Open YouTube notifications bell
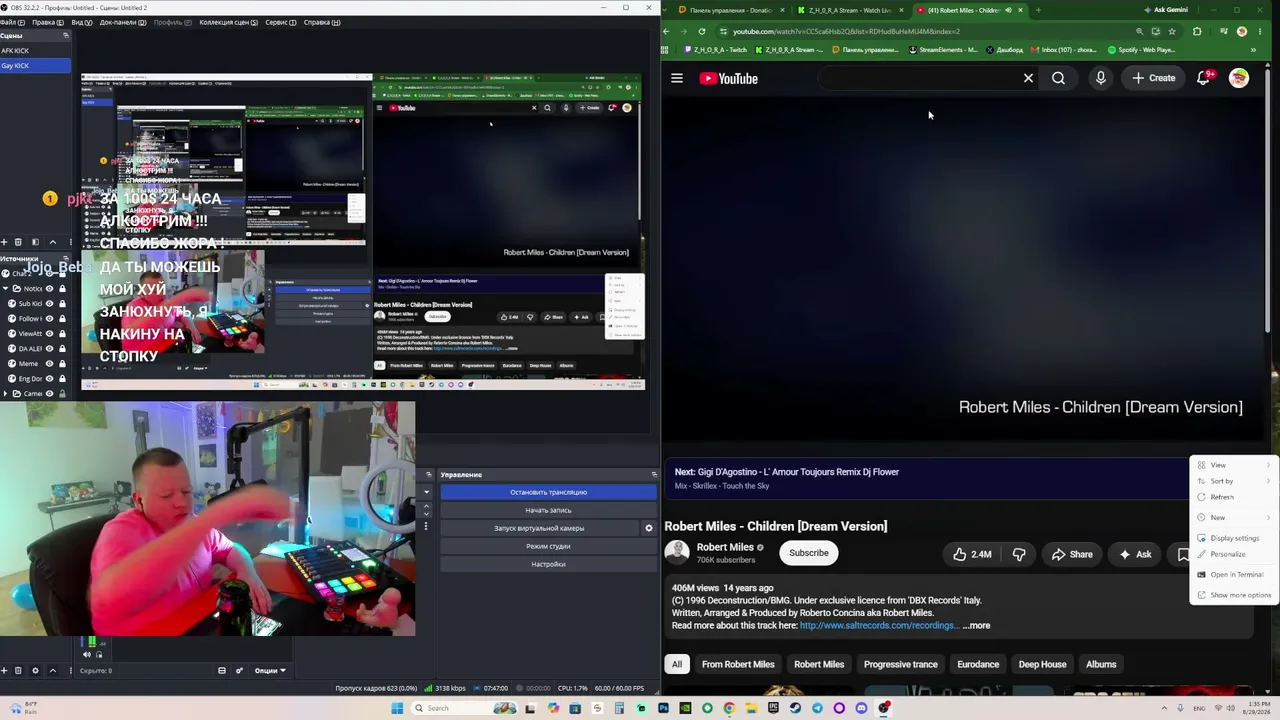This screenshot has width=1280, height=720. pyautogui.click(x=1203, y=78)
